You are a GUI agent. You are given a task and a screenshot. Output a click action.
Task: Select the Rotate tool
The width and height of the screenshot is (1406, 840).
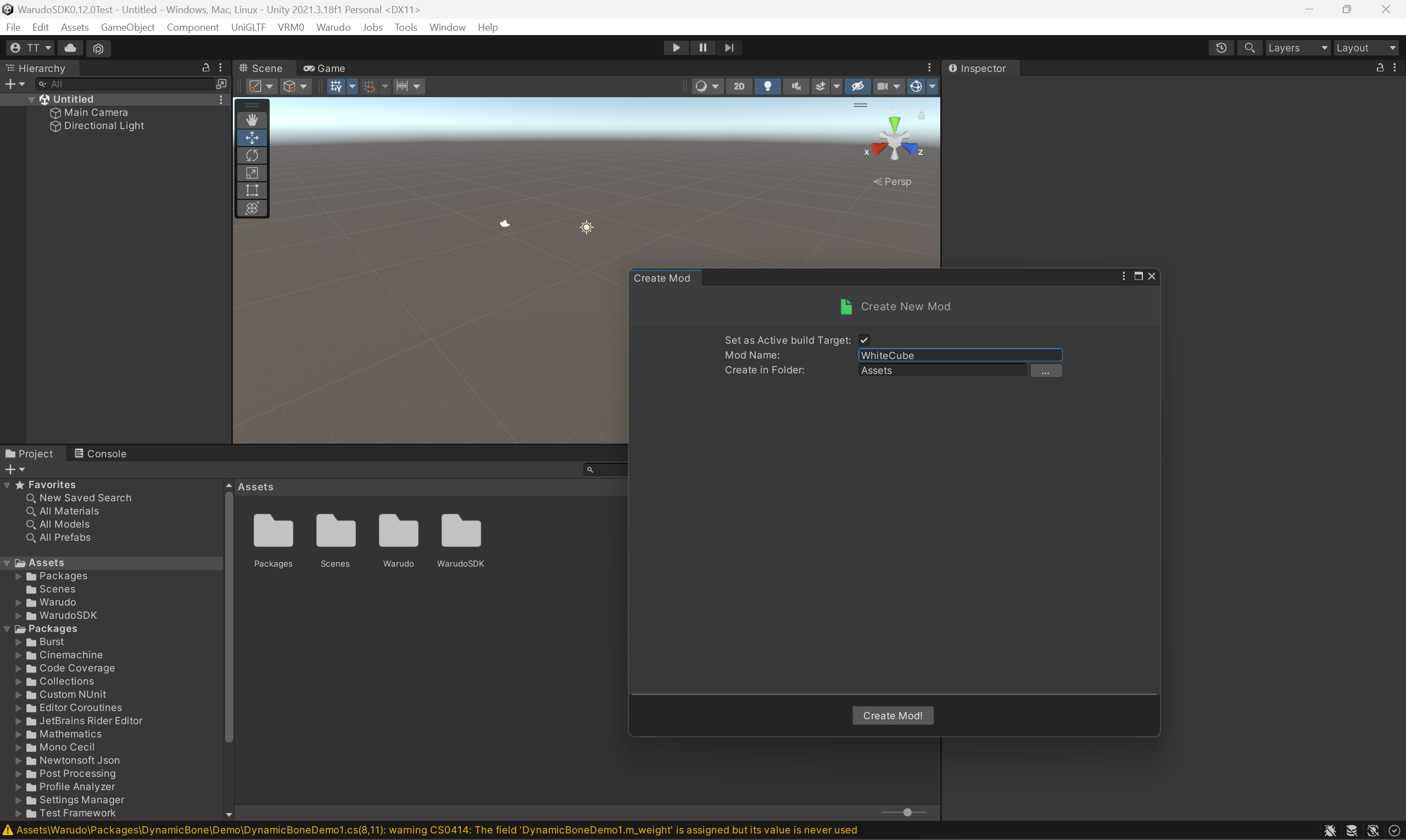point(252,155)
